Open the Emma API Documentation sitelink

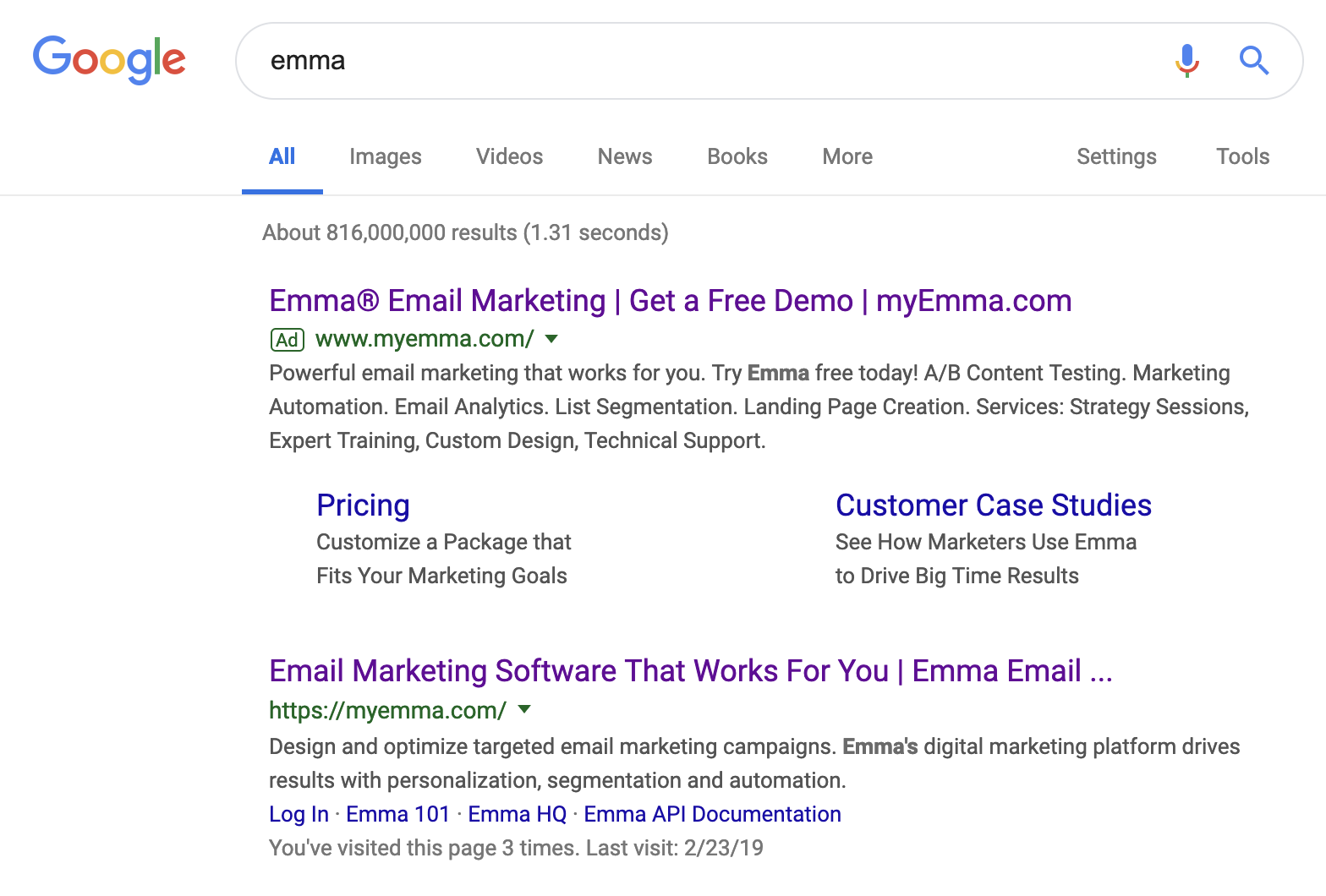712,814
